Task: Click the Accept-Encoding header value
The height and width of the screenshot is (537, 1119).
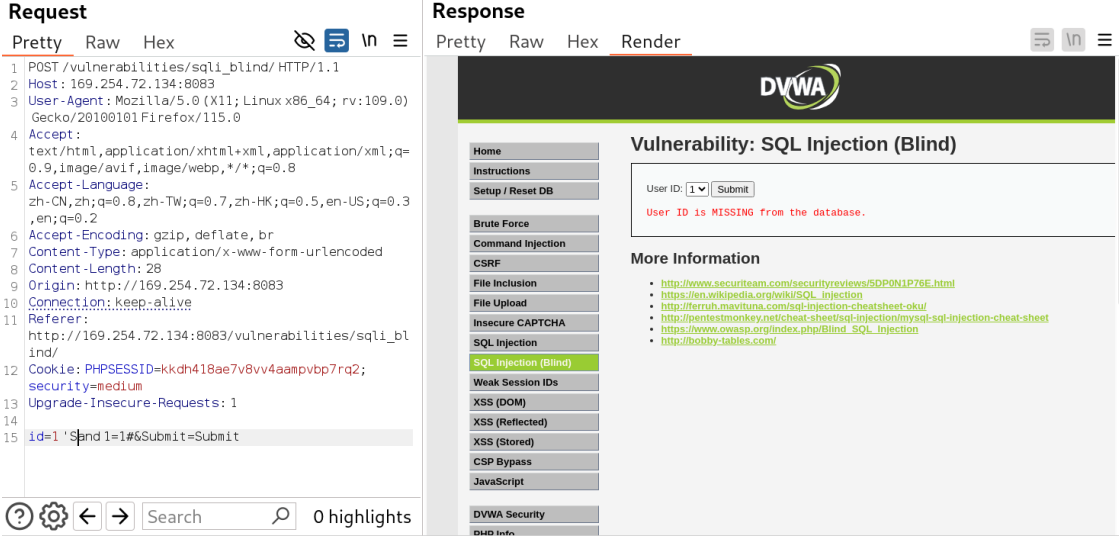Action: pos(213,236)
